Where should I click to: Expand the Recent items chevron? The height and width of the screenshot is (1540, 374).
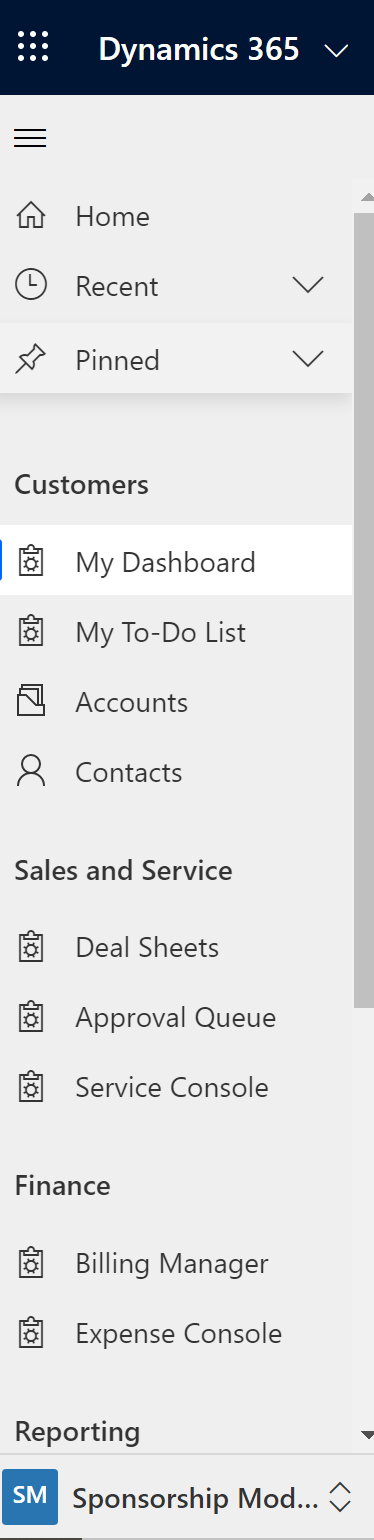[x=308, y=286]
